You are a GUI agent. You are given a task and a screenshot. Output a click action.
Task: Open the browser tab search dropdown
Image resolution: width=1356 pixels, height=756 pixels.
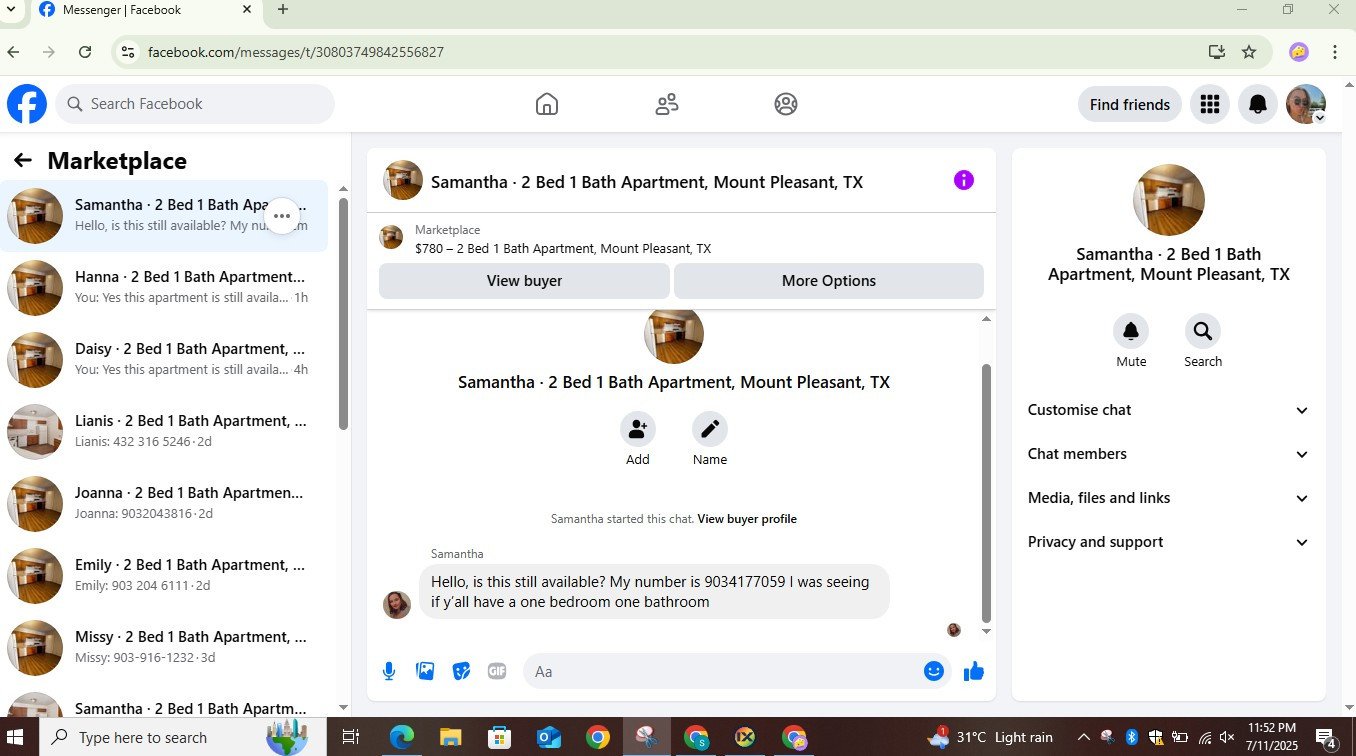point(10,10)
